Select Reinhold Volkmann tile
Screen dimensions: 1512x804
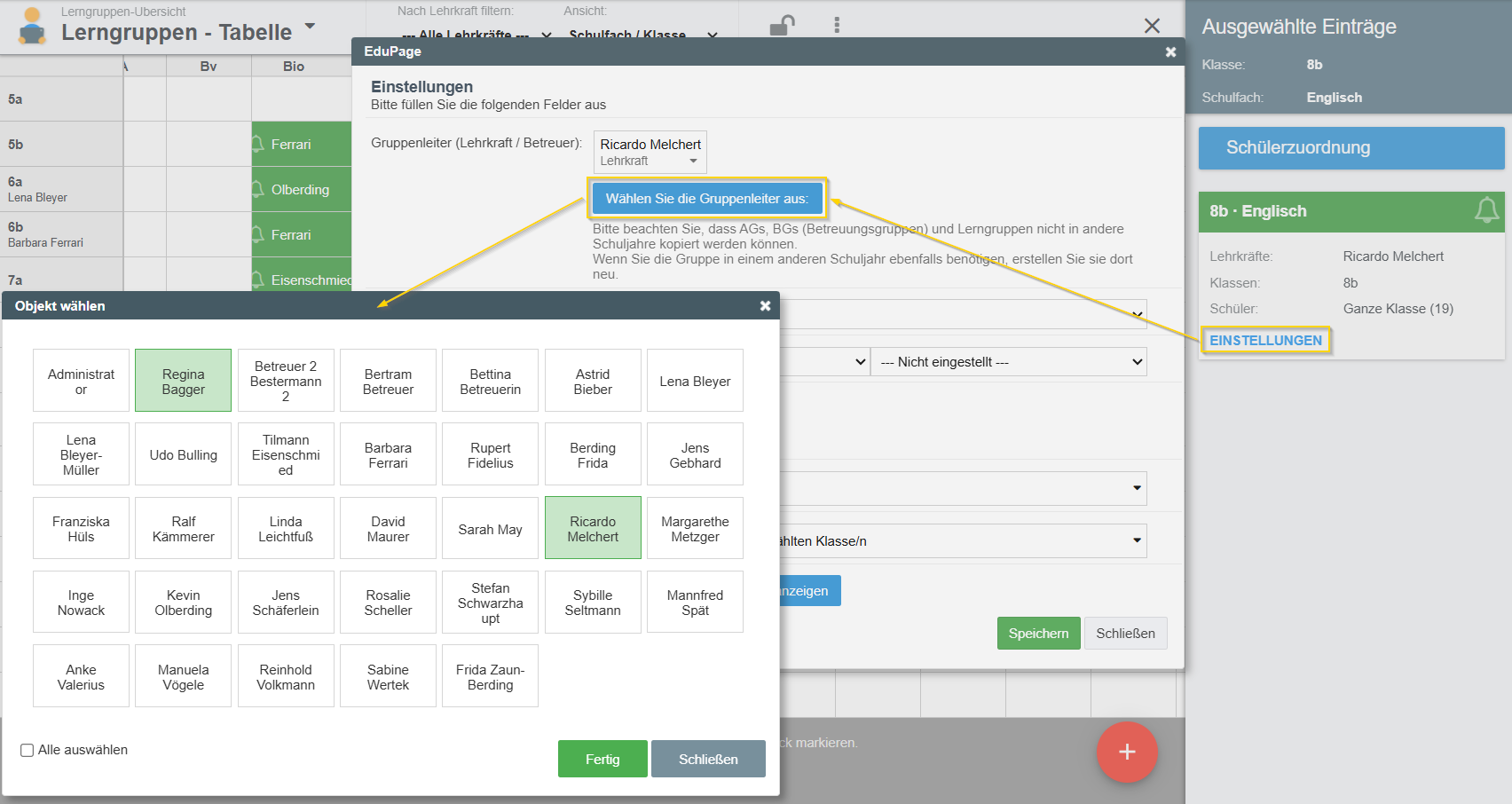tap(286, 676)
